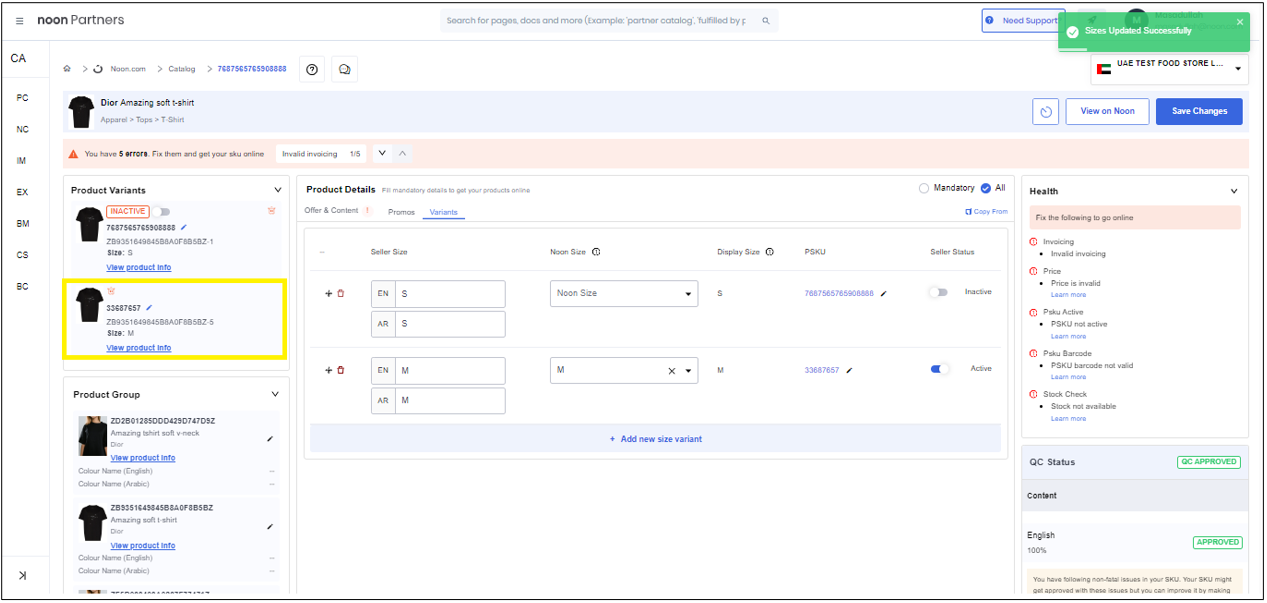Open View product info for size M variant
The image size is (1267, 603).
139,348
